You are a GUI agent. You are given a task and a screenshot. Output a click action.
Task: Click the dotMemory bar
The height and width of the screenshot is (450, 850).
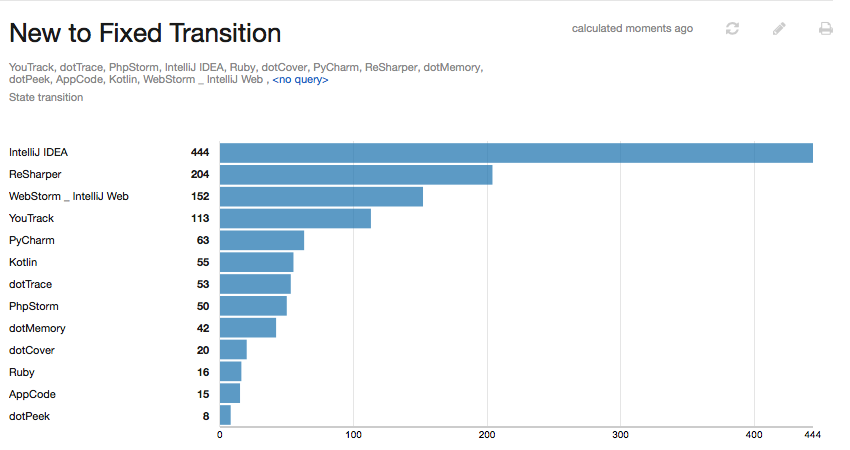[248, 328]
